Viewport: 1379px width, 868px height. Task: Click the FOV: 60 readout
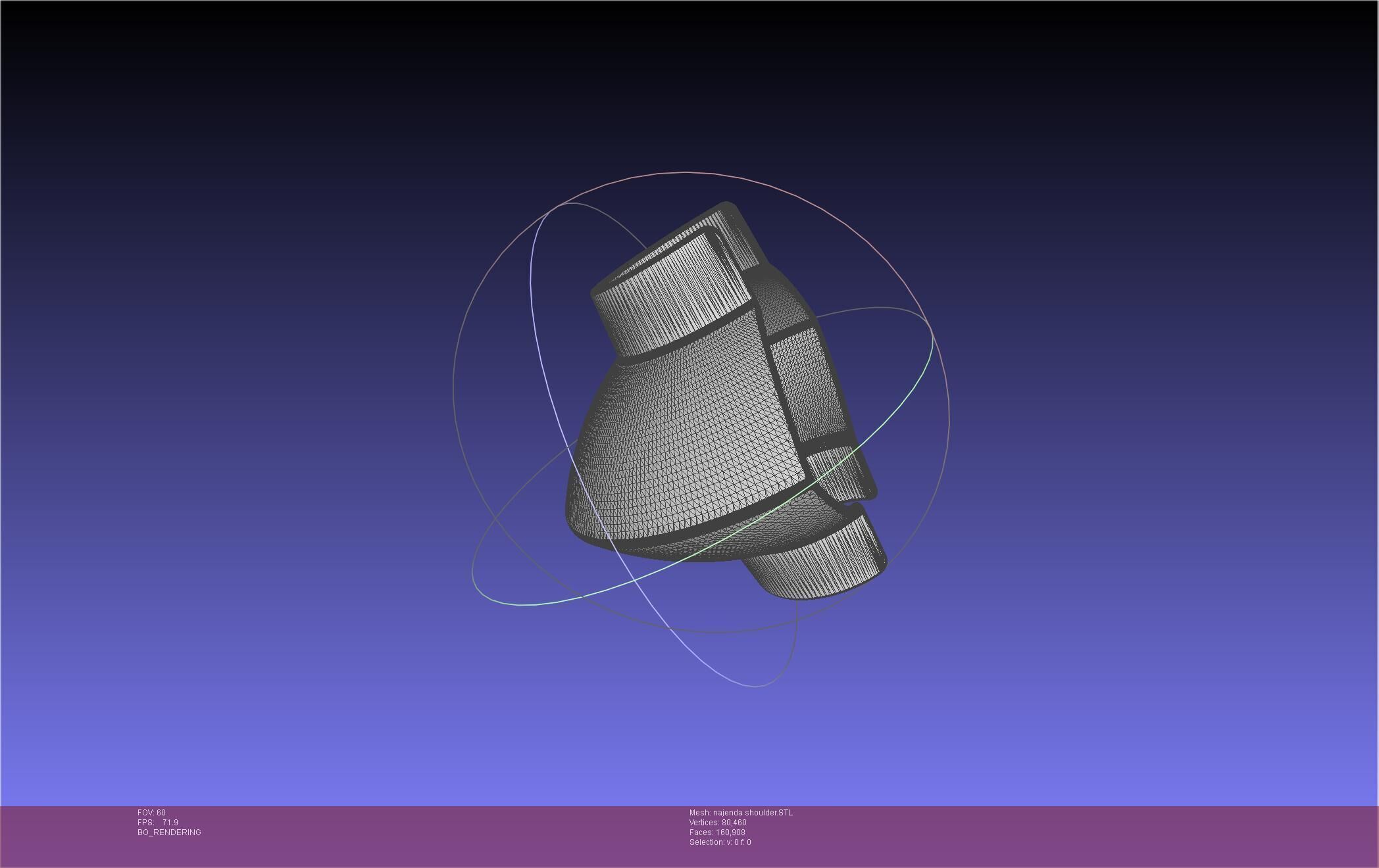pos(151,813)
